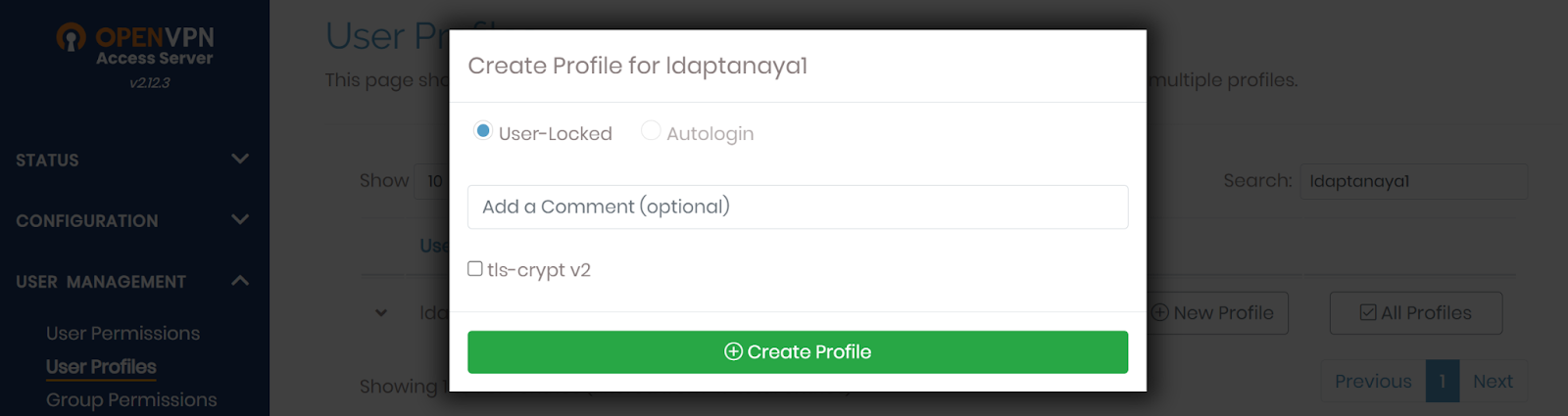This screenshot has width=1568, height=416.
Task: Click the green Create Profile button
Action: [x=798, y=352]
